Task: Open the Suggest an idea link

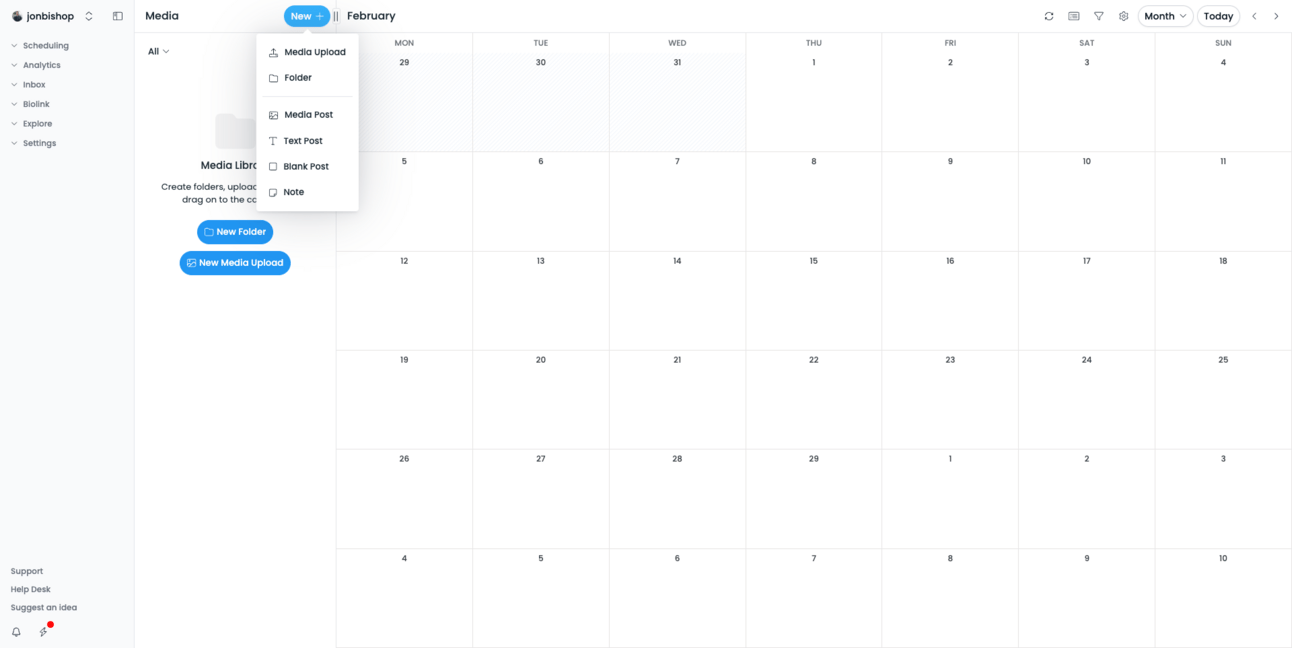Action: (43, 607)
